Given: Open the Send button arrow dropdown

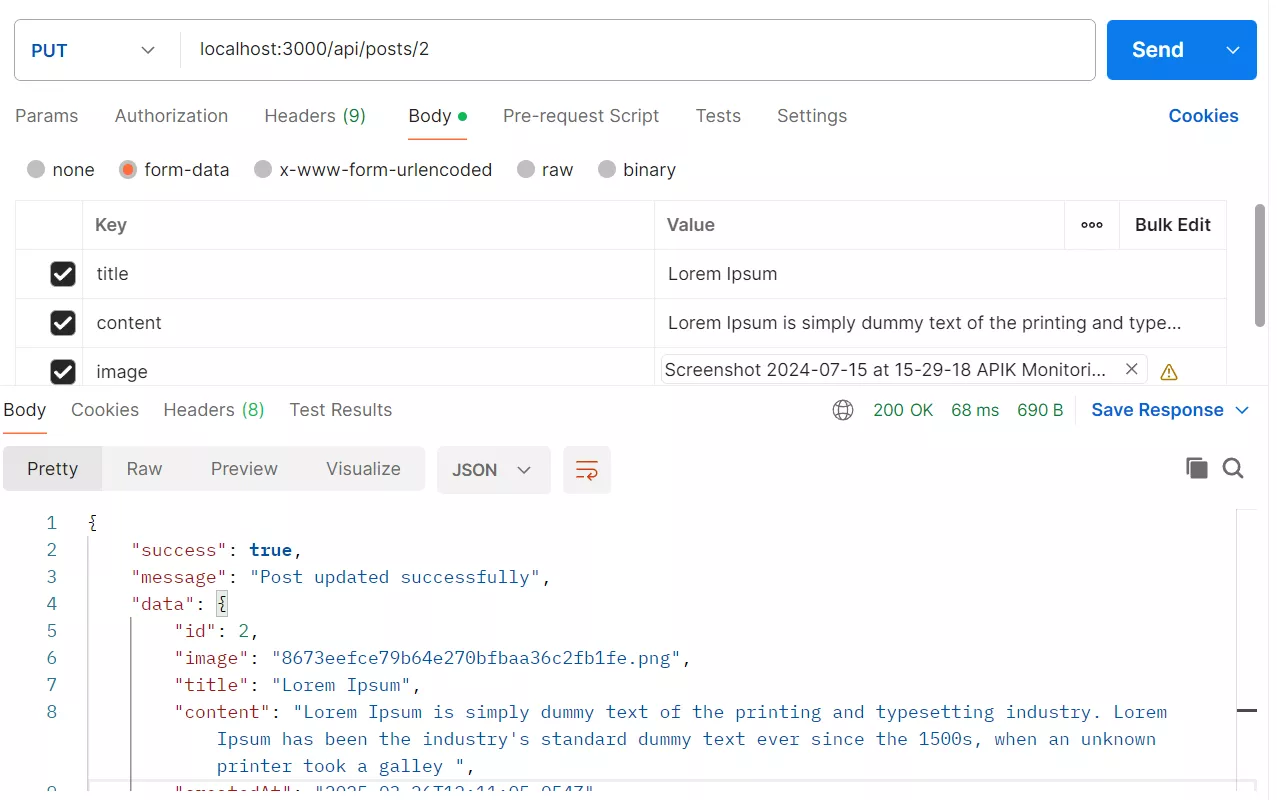Looking at the screenshot, I should click(1233, 50).
